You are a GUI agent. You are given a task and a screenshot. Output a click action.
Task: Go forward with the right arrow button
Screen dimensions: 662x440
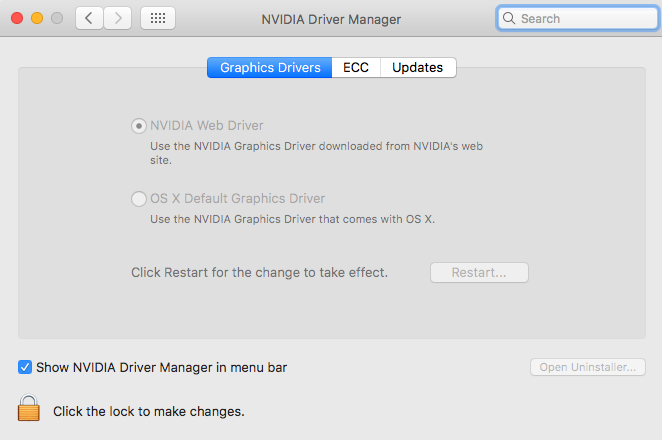[118, 18]
